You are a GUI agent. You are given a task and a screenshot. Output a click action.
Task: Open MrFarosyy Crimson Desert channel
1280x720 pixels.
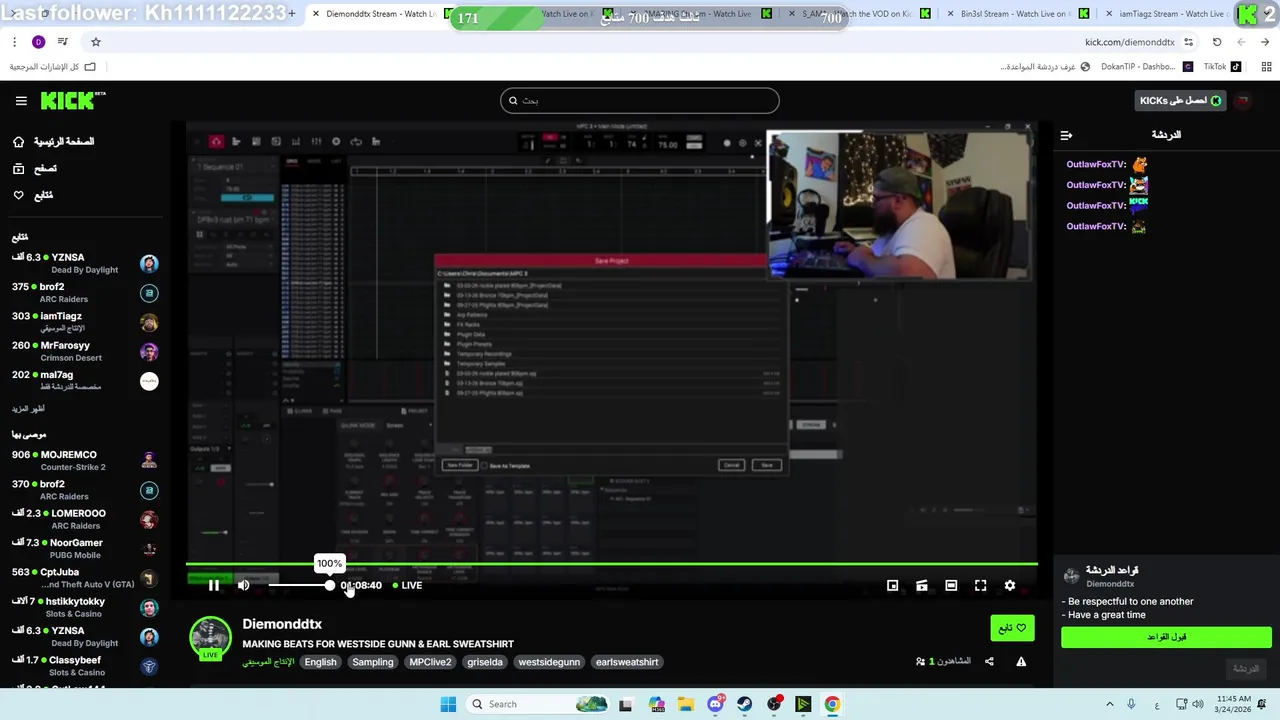[85, 351]
